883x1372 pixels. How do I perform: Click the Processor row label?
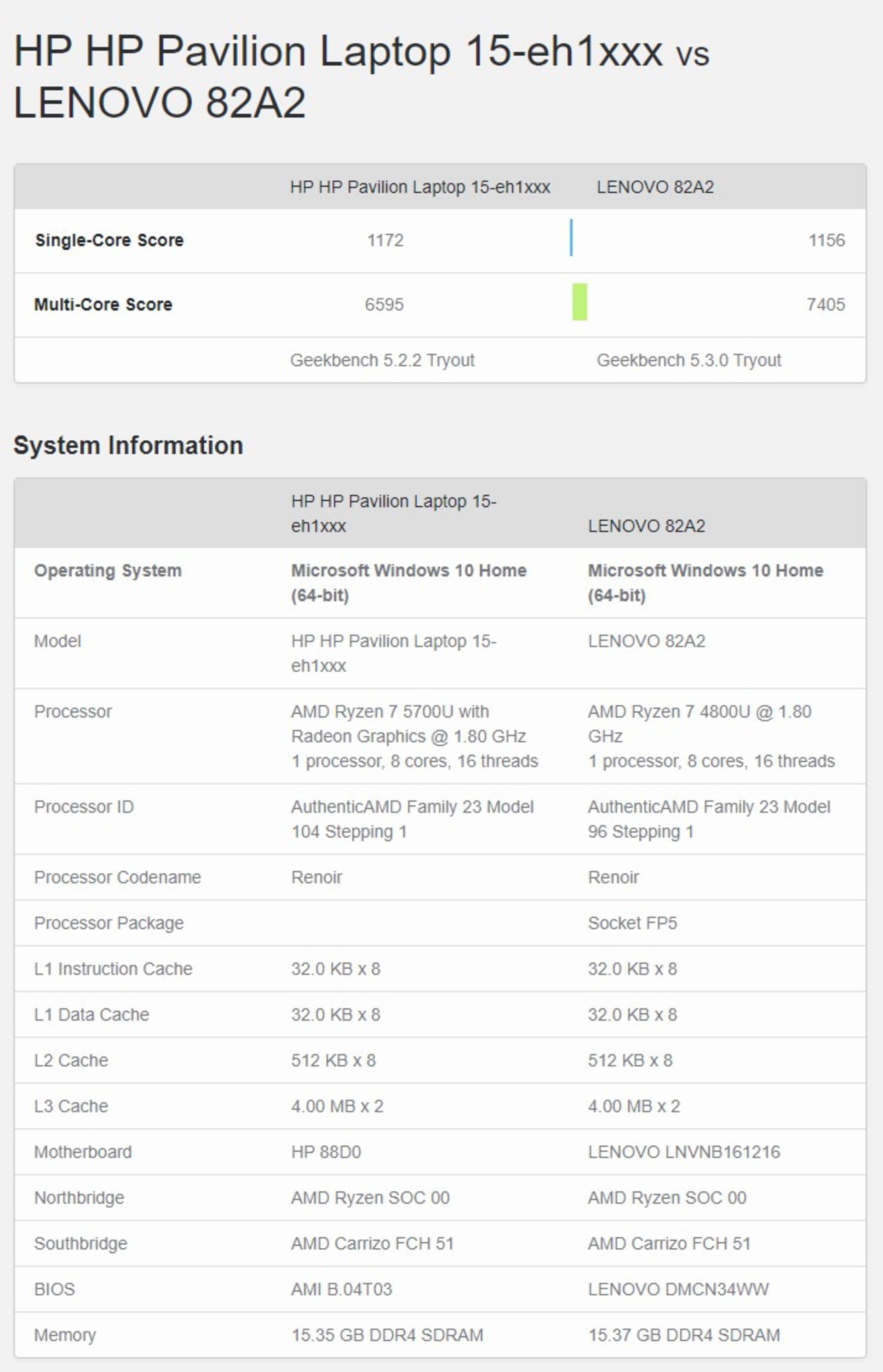tap(73, 711)
